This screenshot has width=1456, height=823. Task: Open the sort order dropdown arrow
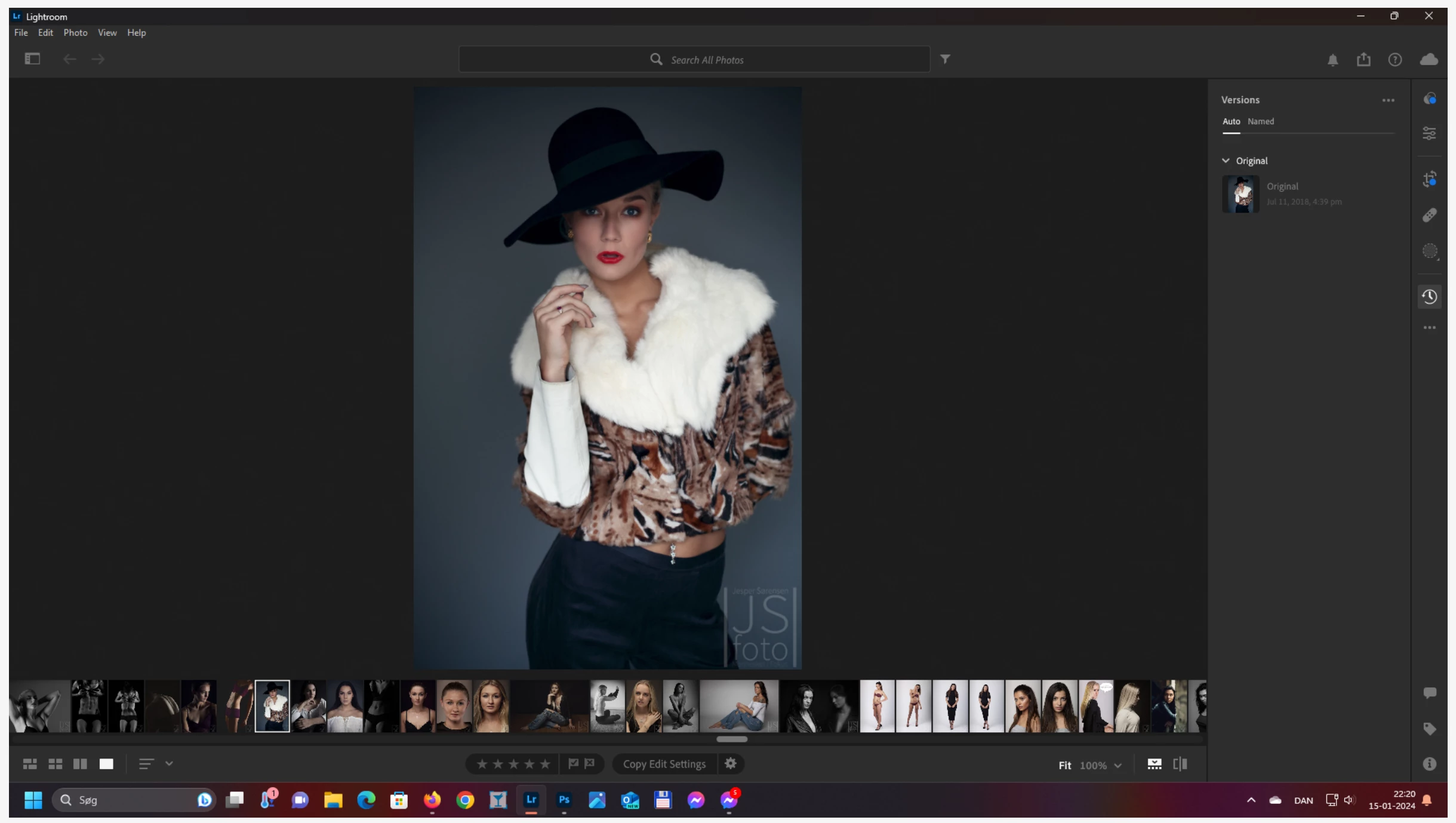coord(169,763)
